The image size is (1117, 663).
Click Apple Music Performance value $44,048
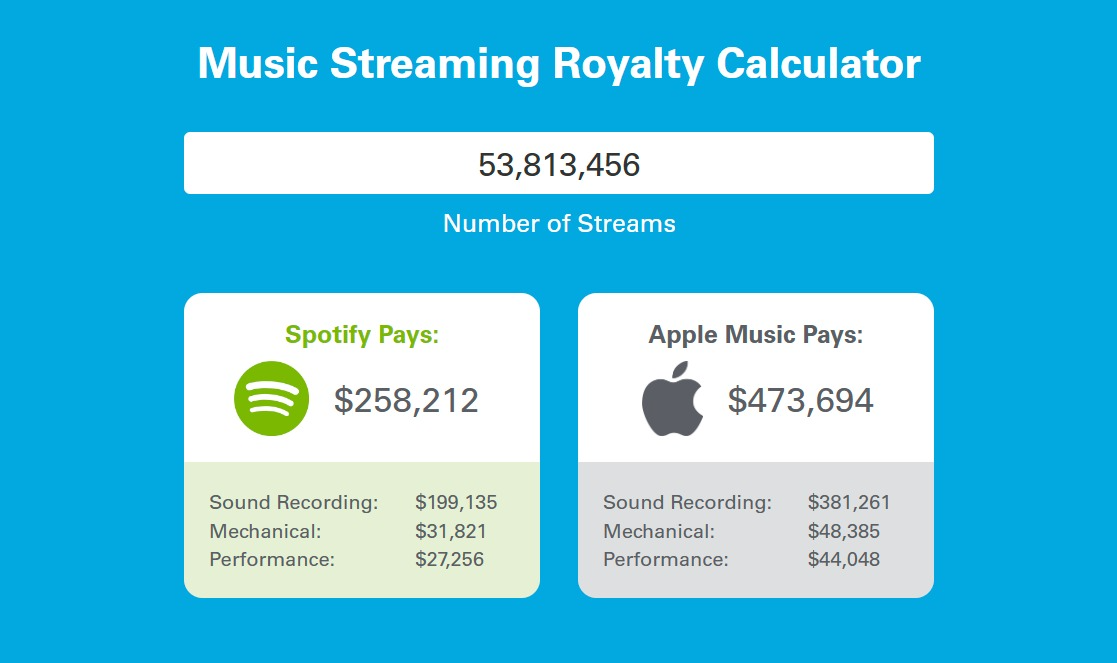[843, 560]
